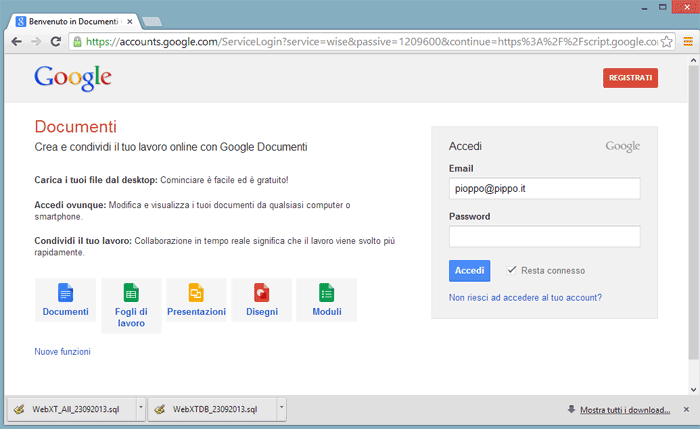The height and width of the screenshot is (429, 700).
Task: Open a new tab with the tab button
Action: [x=152, y=21]
